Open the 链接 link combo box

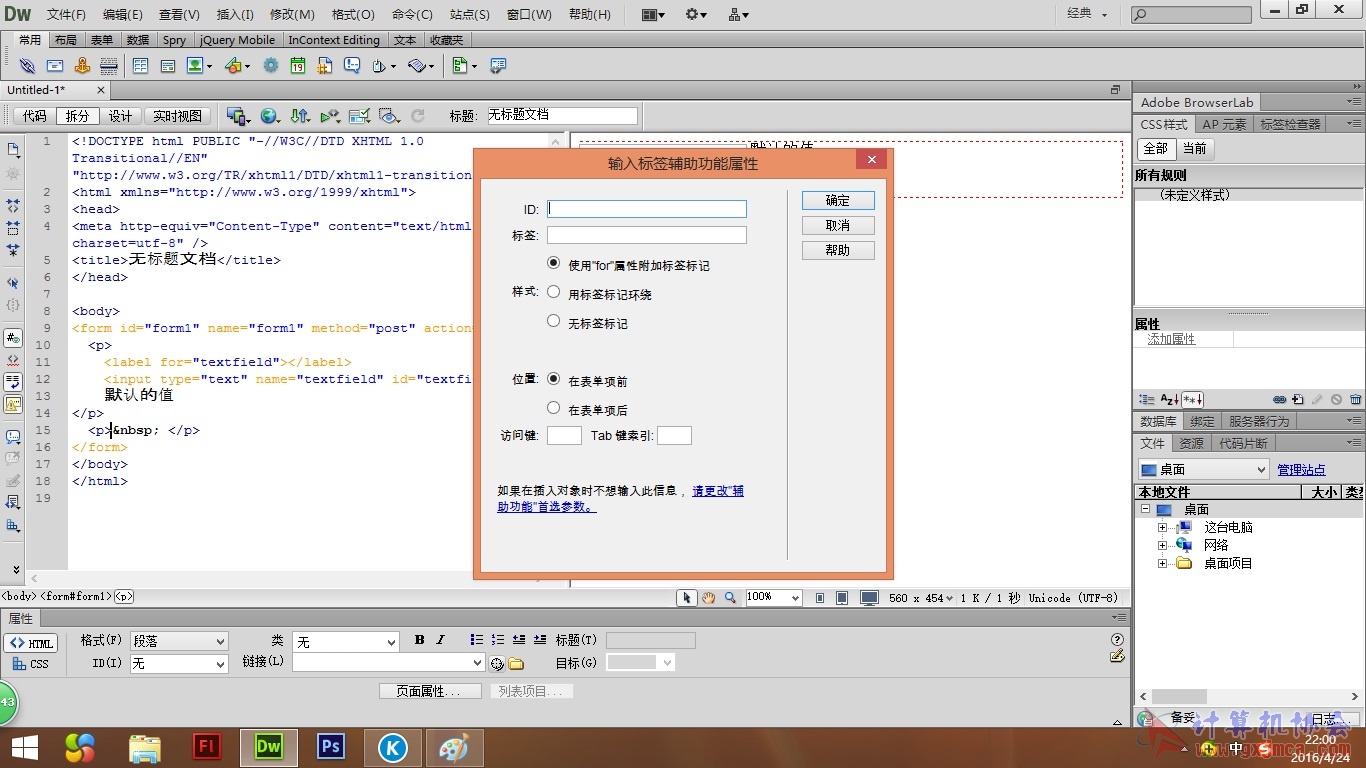[389, 662]
